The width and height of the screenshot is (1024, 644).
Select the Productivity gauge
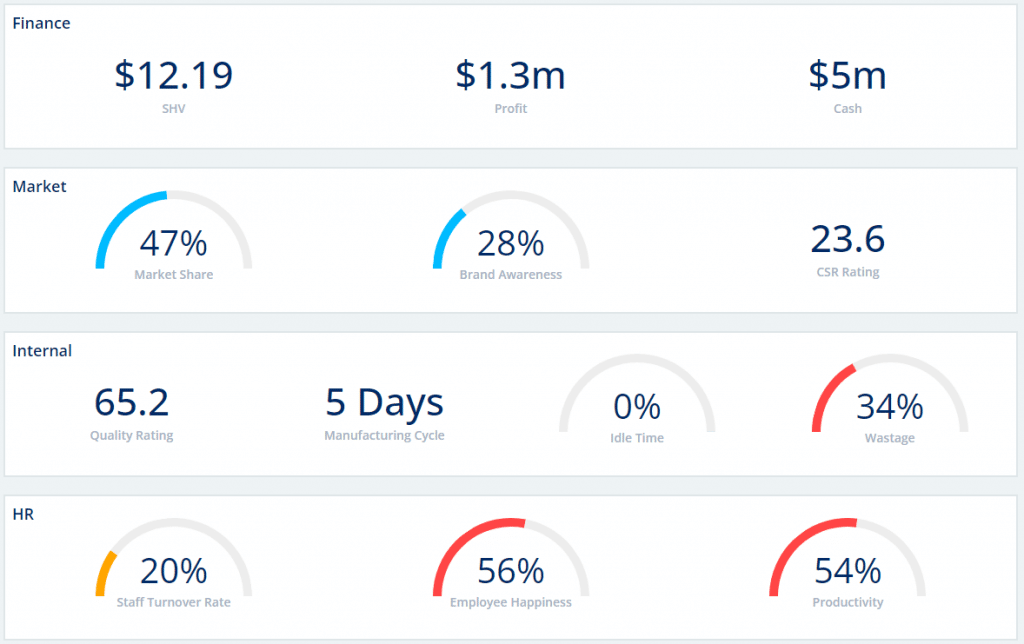click(847, 562)
